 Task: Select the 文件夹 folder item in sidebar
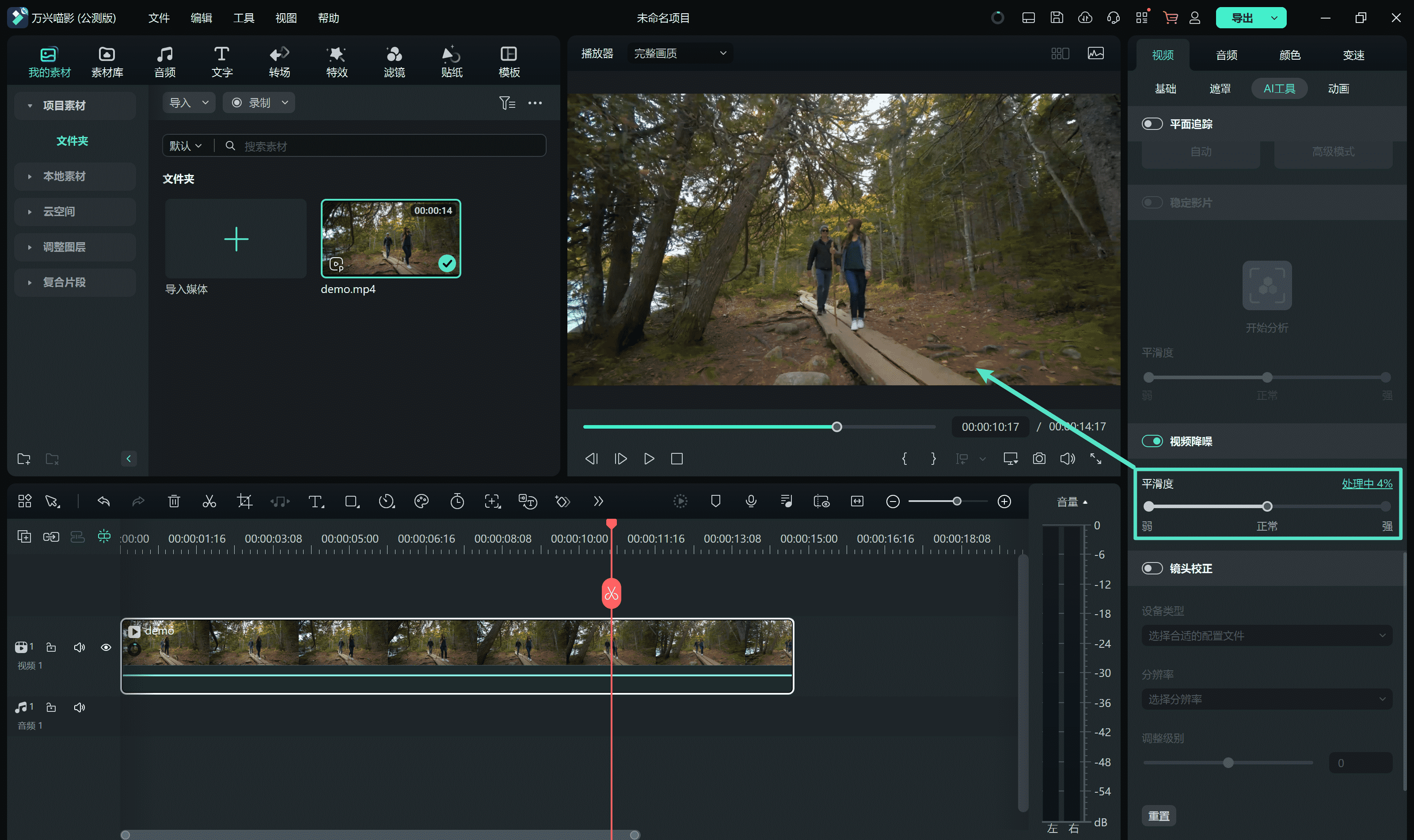[72, 141]
